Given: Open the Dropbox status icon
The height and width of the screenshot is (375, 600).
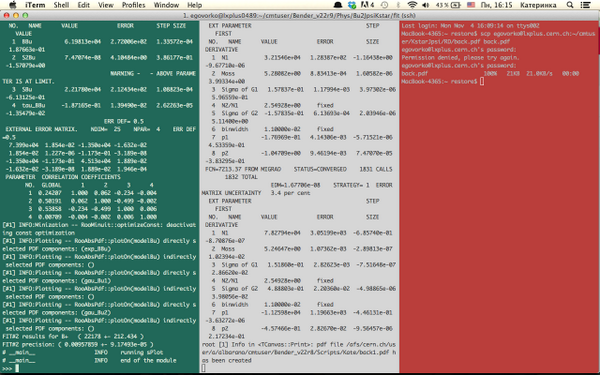Looking at the screenshot, I should (352, 5).
